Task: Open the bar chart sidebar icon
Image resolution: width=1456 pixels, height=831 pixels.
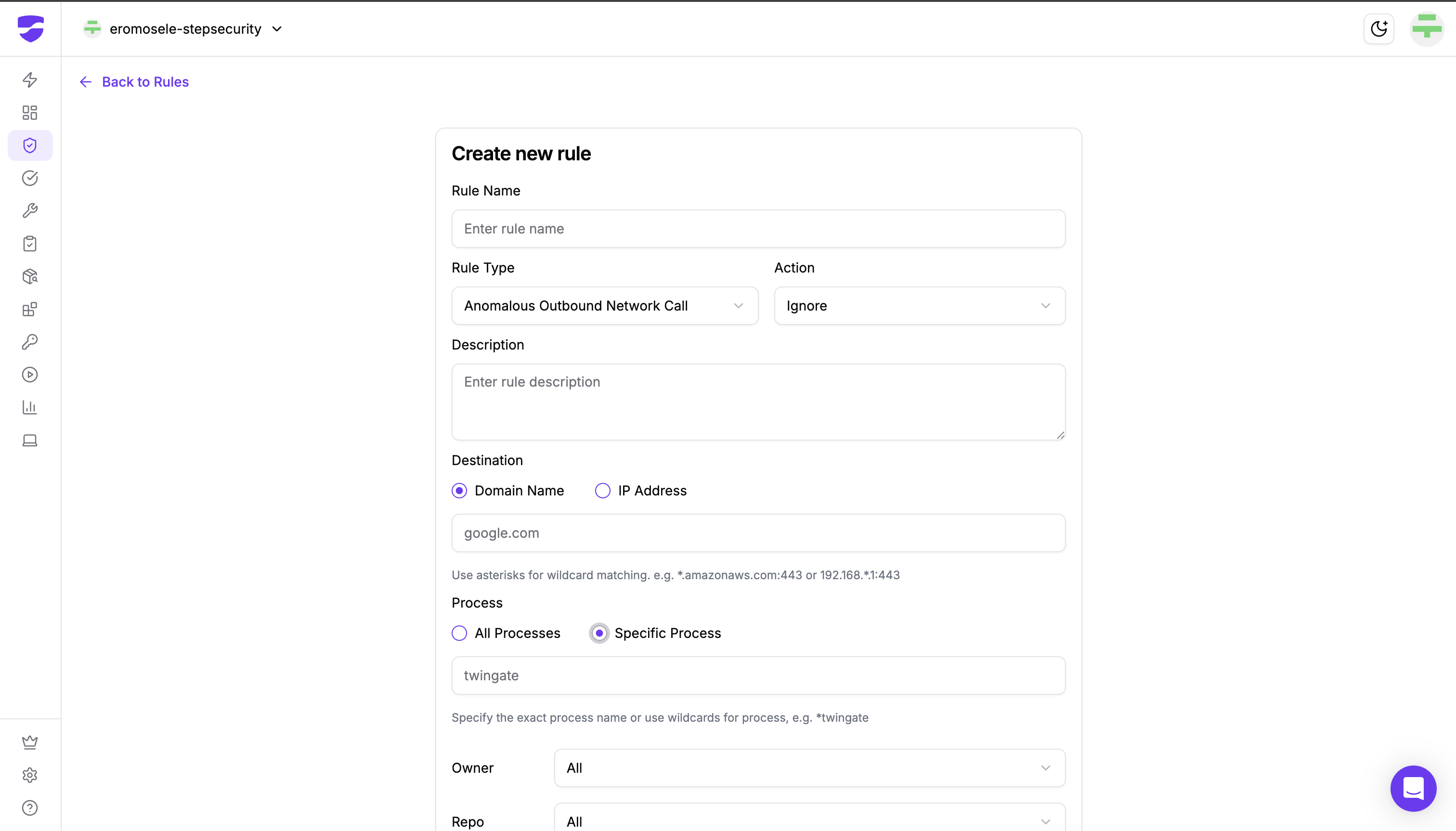Action: (x=30, y=407)
